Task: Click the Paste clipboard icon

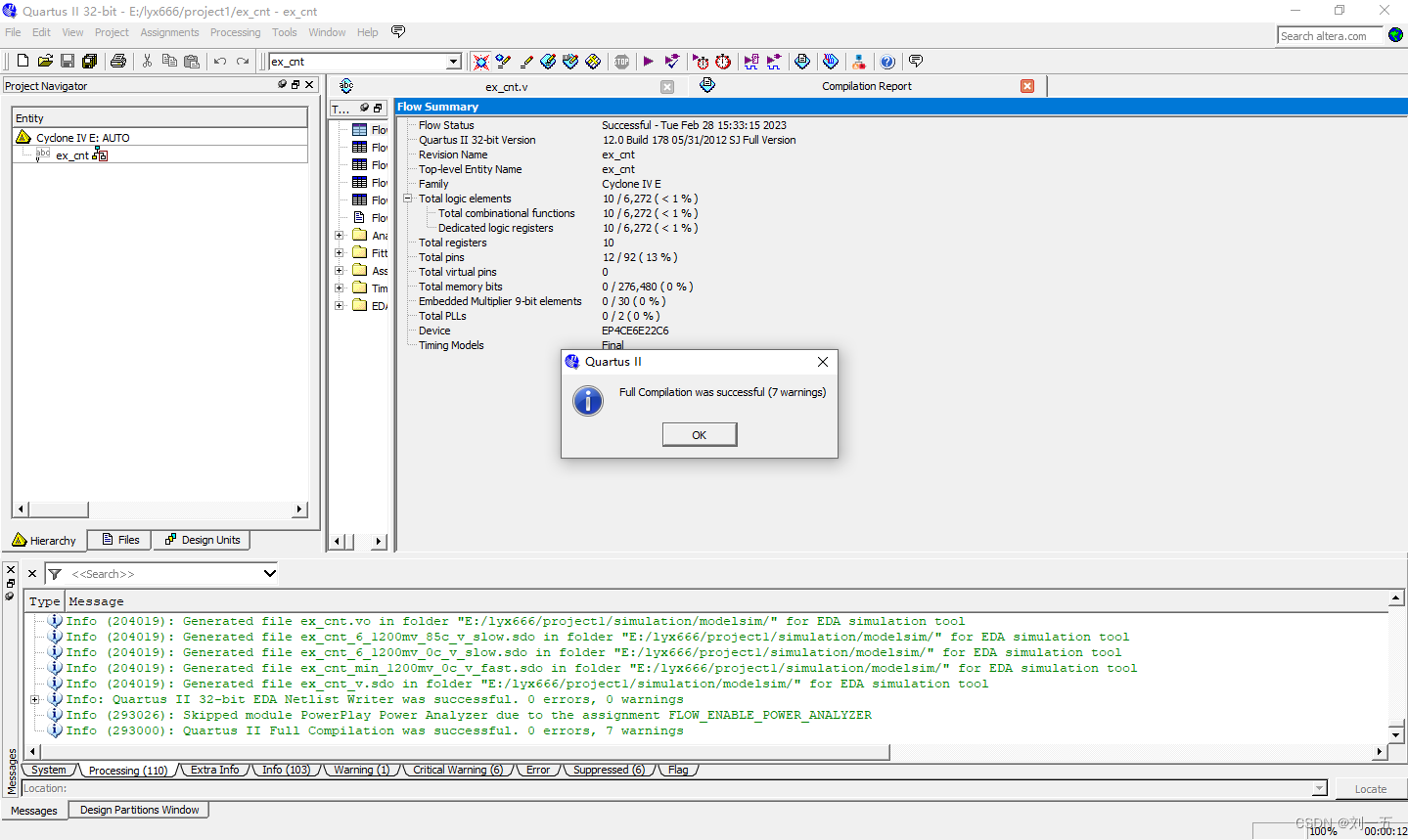Action: [192, 61]
